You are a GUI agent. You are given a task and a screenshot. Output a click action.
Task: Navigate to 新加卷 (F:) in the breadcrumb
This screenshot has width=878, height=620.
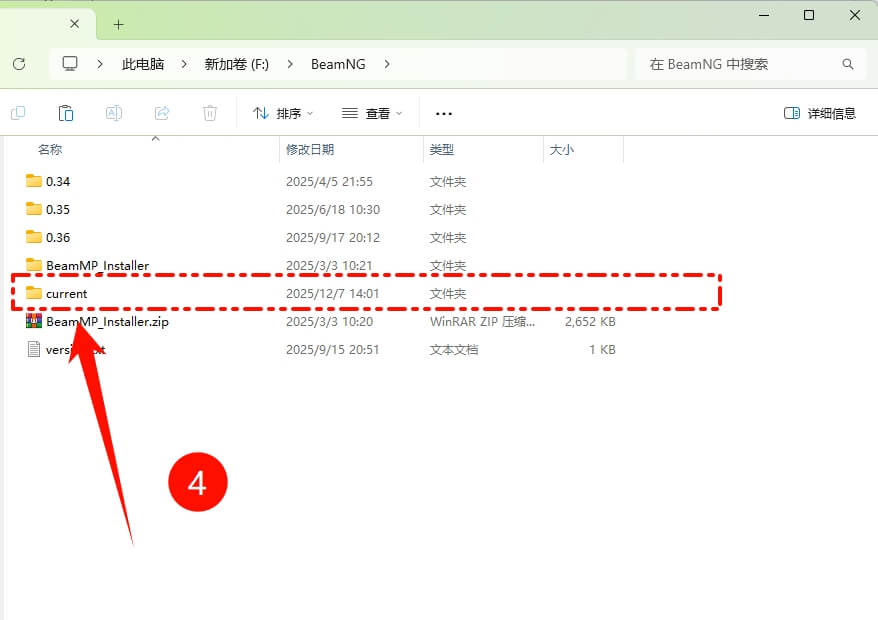click(x=237, y=64)
